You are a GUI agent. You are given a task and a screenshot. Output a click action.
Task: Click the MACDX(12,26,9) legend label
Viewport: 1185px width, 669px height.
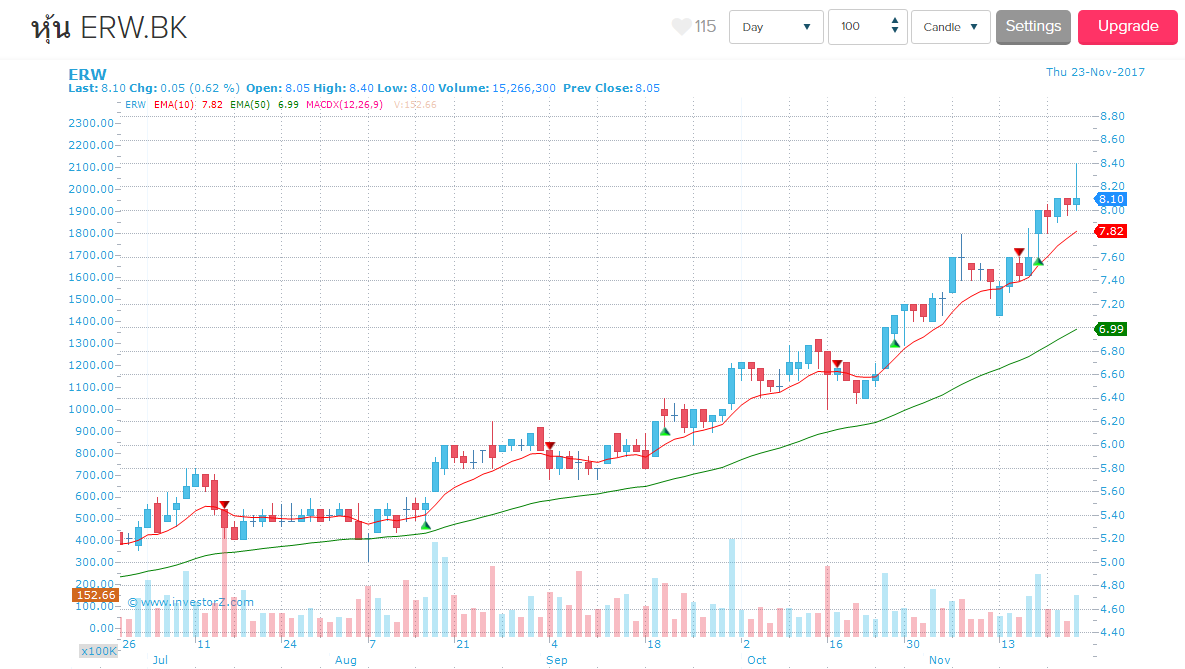(x=344, y=104)
